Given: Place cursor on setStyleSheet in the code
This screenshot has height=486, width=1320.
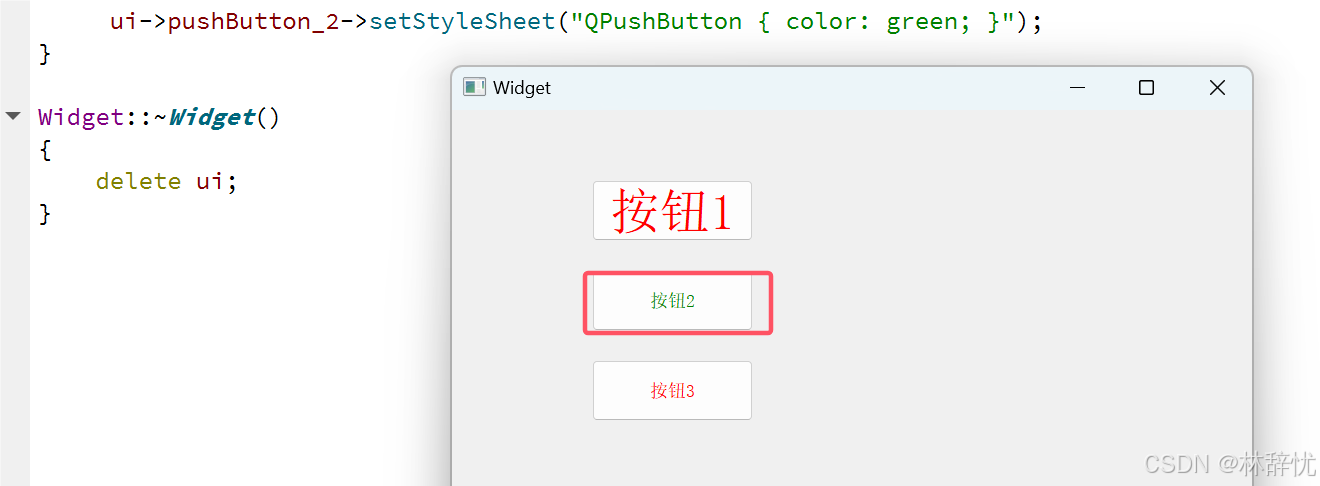Looking at the screenshot, I should click(462, 22).
